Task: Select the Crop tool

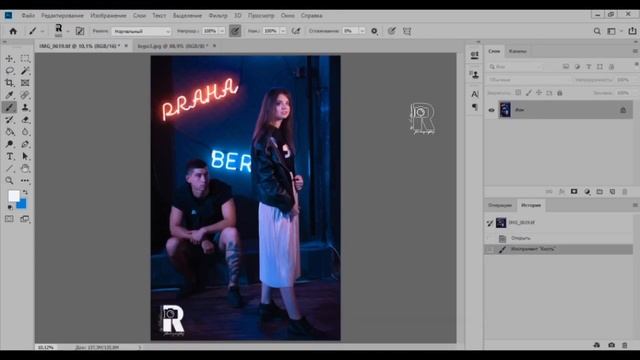Action: (x=9, y=83)
